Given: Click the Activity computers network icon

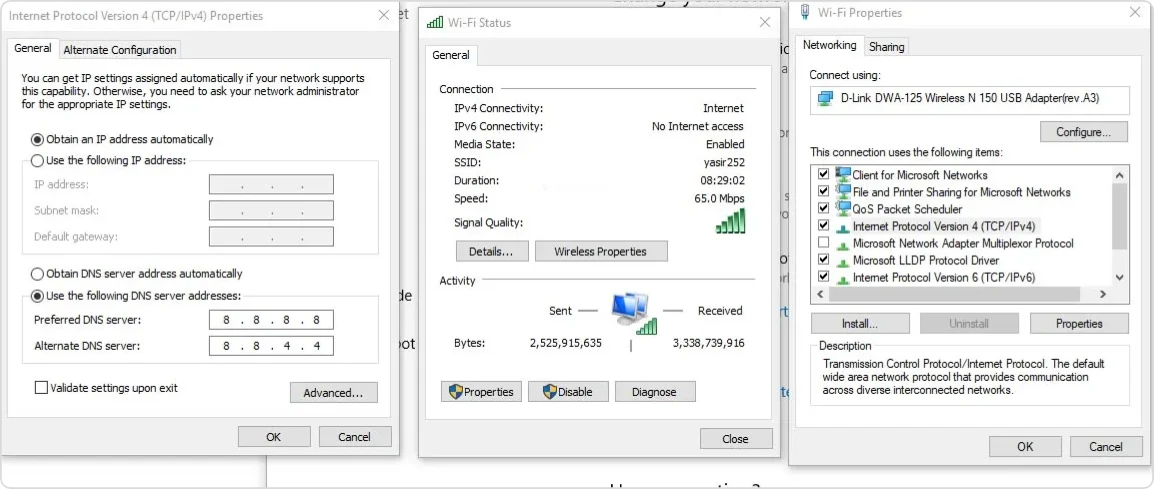Looking at the screenshot, I should point(633,313).
